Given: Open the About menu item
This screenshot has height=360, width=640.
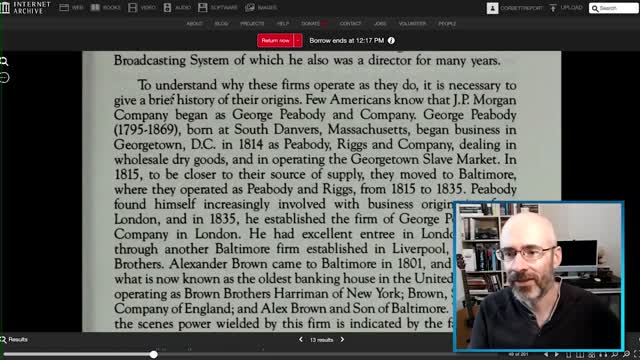Looking at the screenshot, I should click(x=194, y=24).
